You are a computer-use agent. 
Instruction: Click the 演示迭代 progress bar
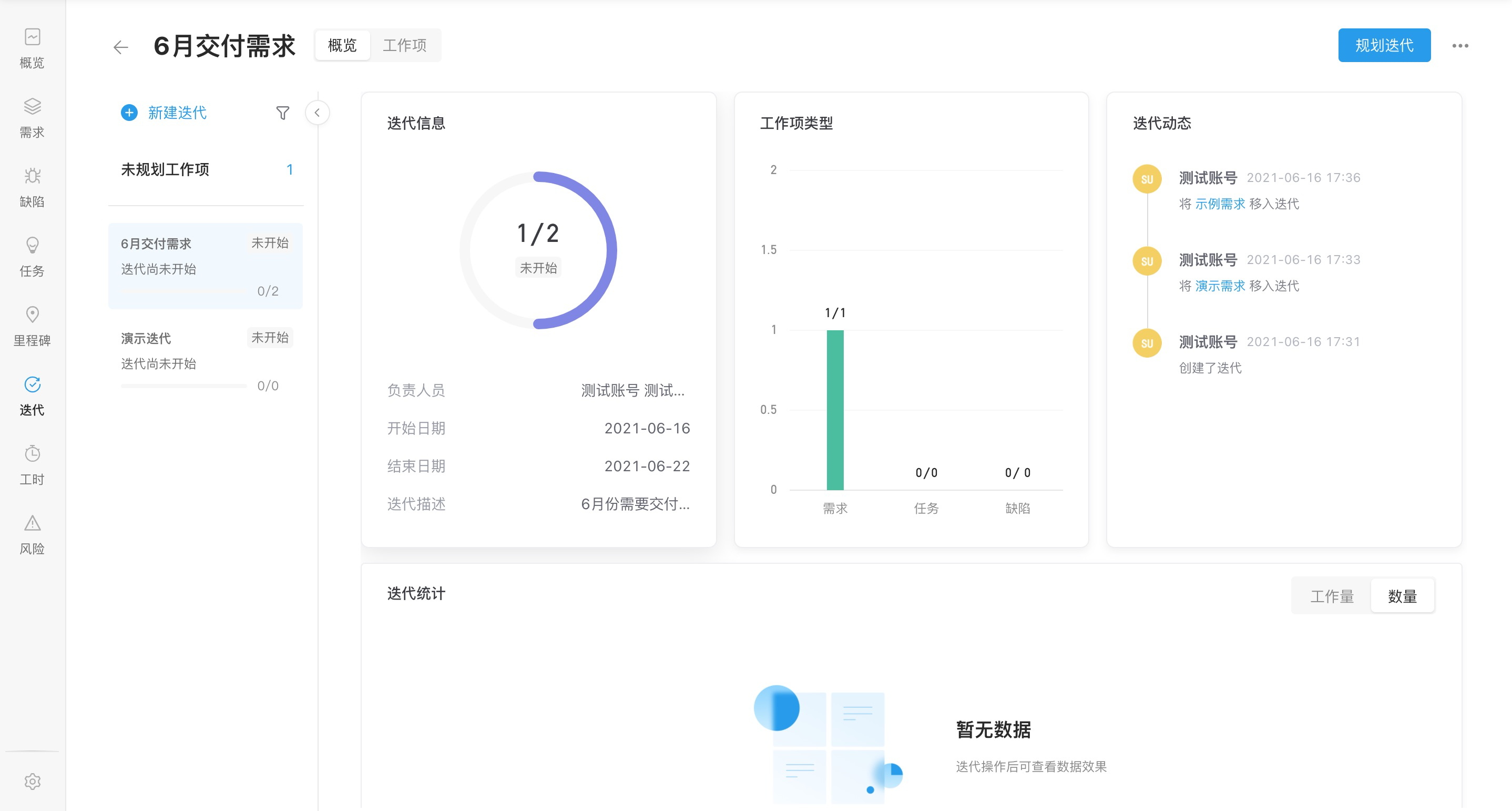coord(183,386)
